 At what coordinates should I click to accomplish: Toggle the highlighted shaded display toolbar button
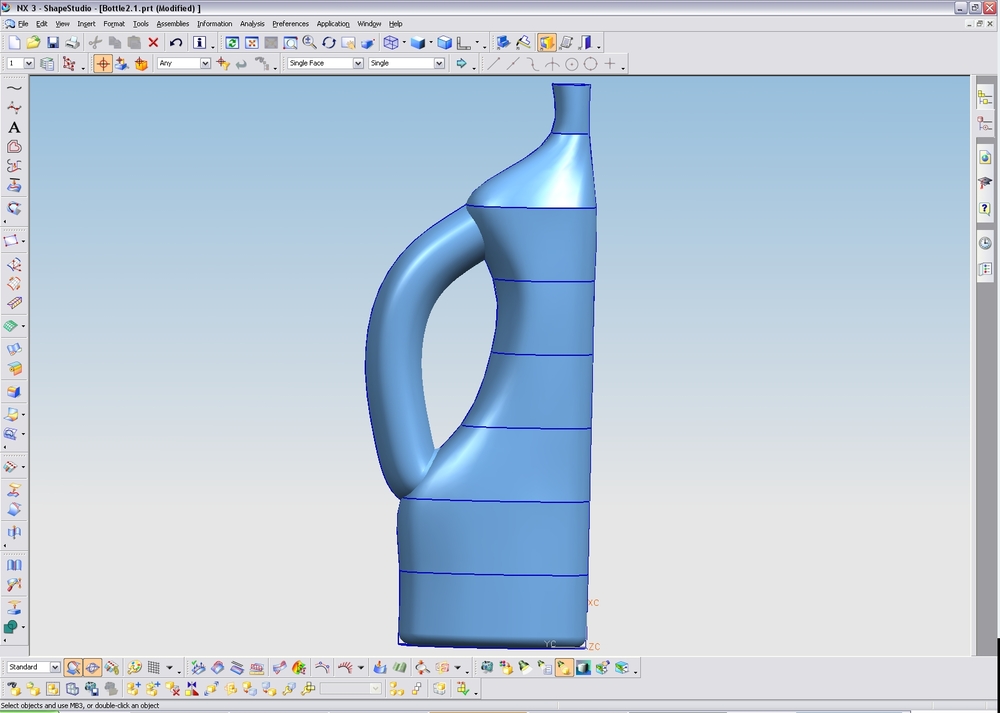[x=547, y=43]
